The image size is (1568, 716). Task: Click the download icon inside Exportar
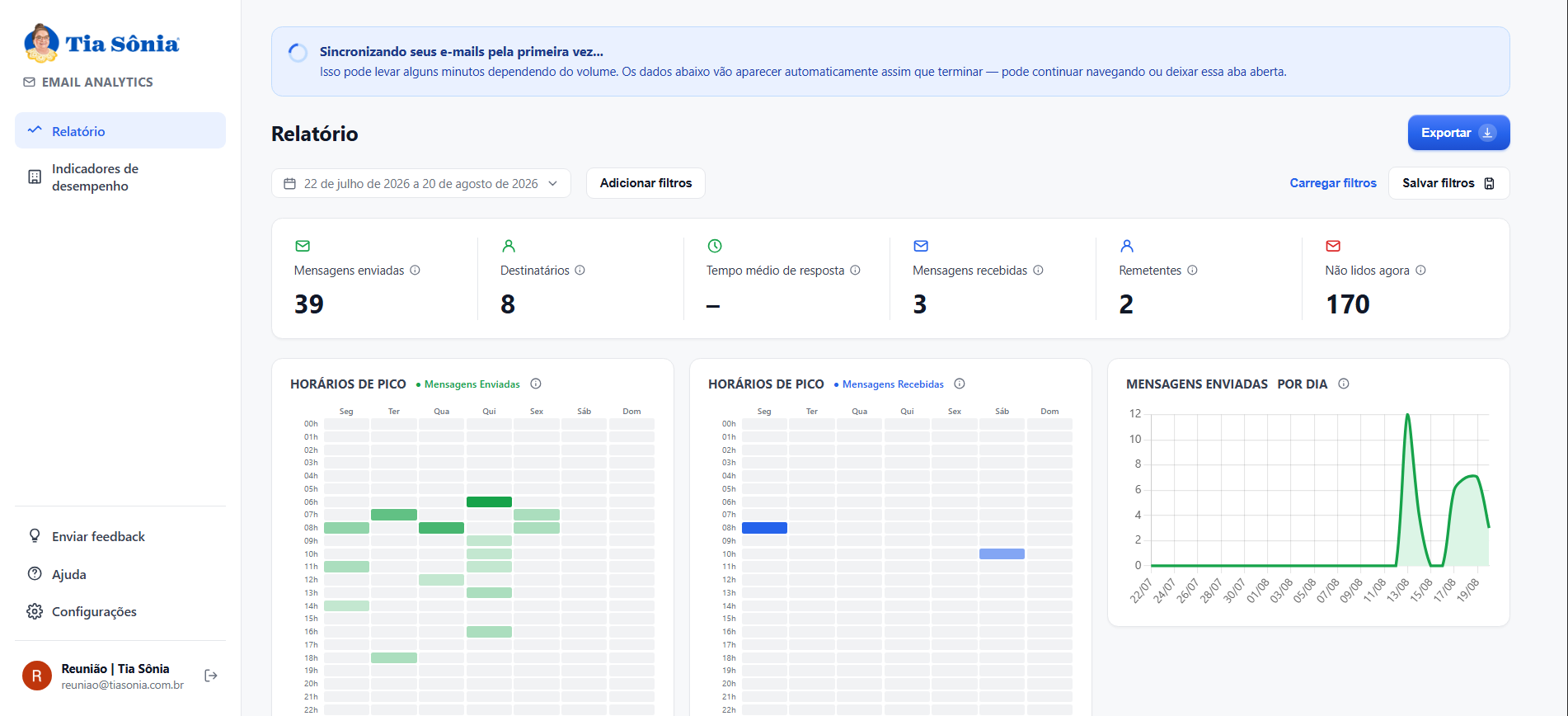click(x=1487, y=133)
